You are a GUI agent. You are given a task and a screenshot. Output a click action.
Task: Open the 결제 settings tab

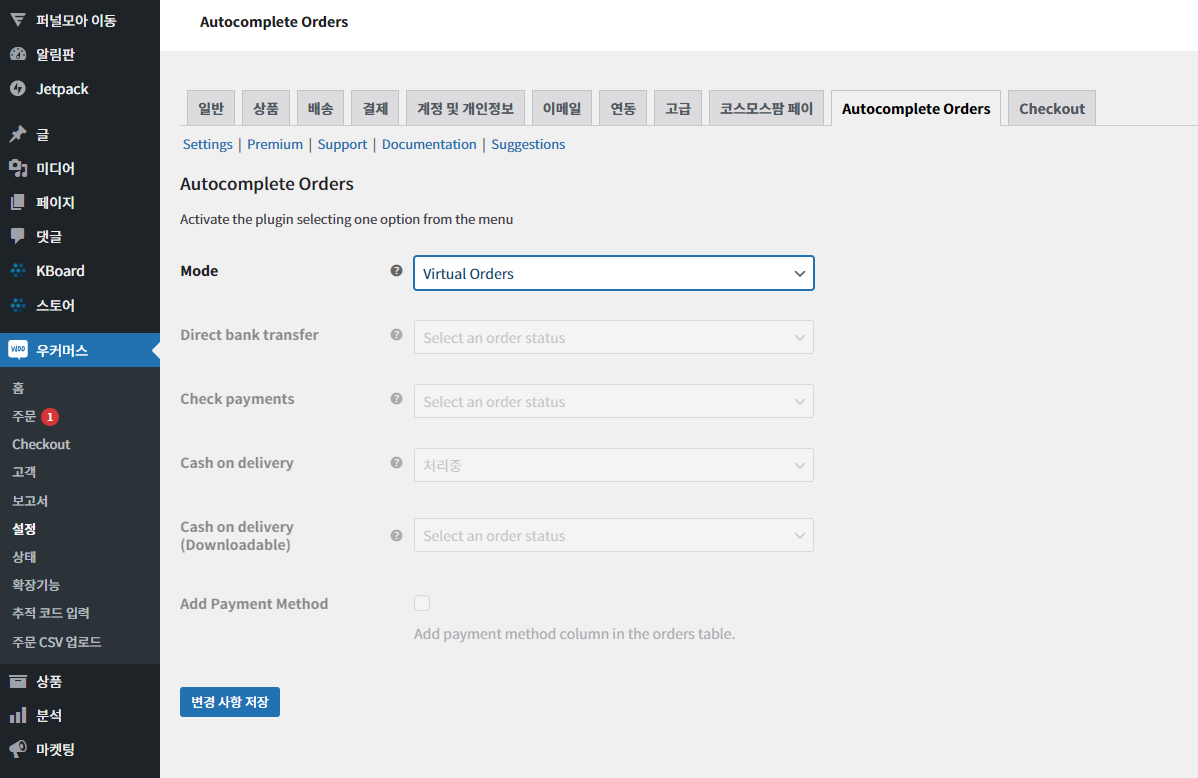click(x=375, y=108)
